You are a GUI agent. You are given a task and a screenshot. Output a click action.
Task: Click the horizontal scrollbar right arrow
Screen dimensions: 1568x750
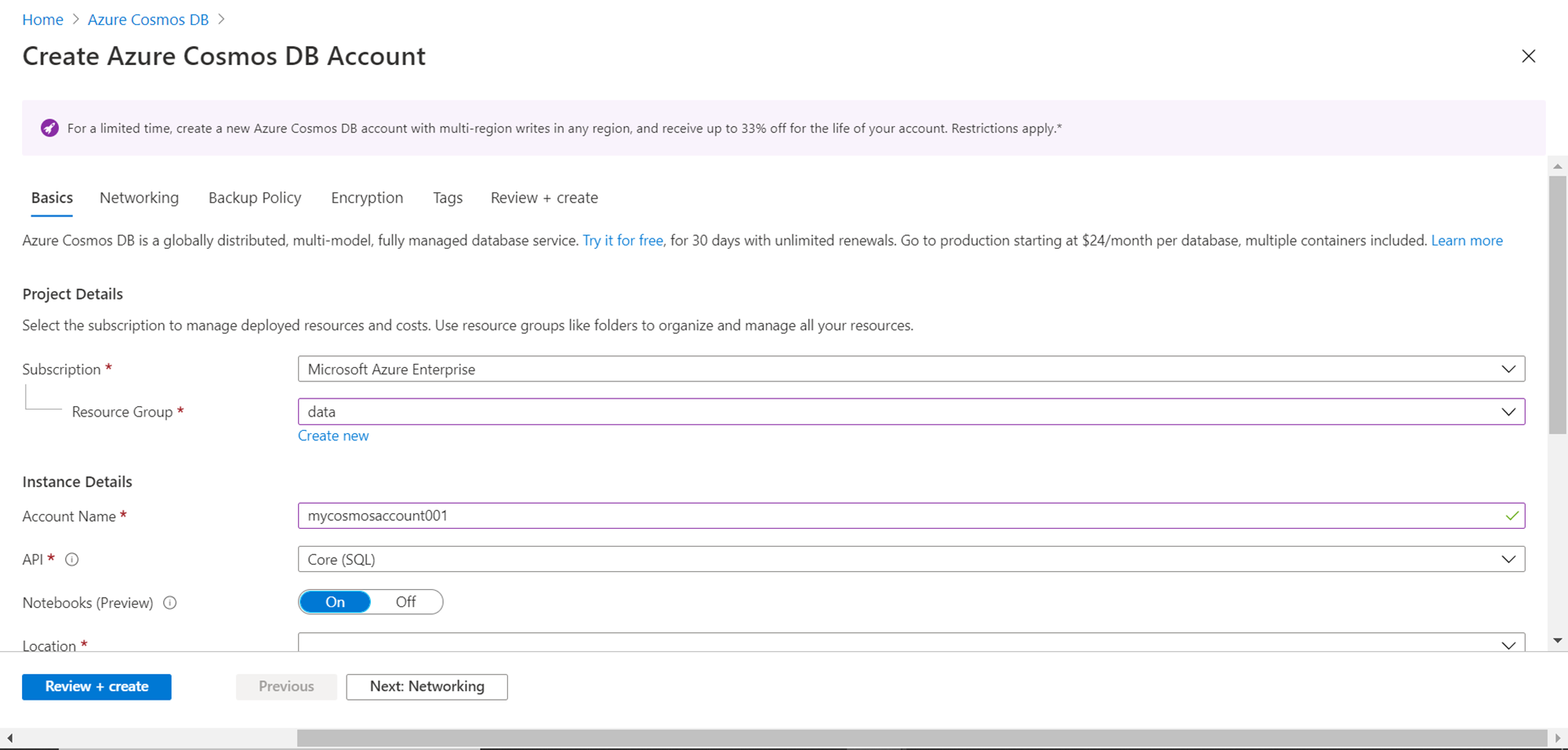[x=1558, y=737]
